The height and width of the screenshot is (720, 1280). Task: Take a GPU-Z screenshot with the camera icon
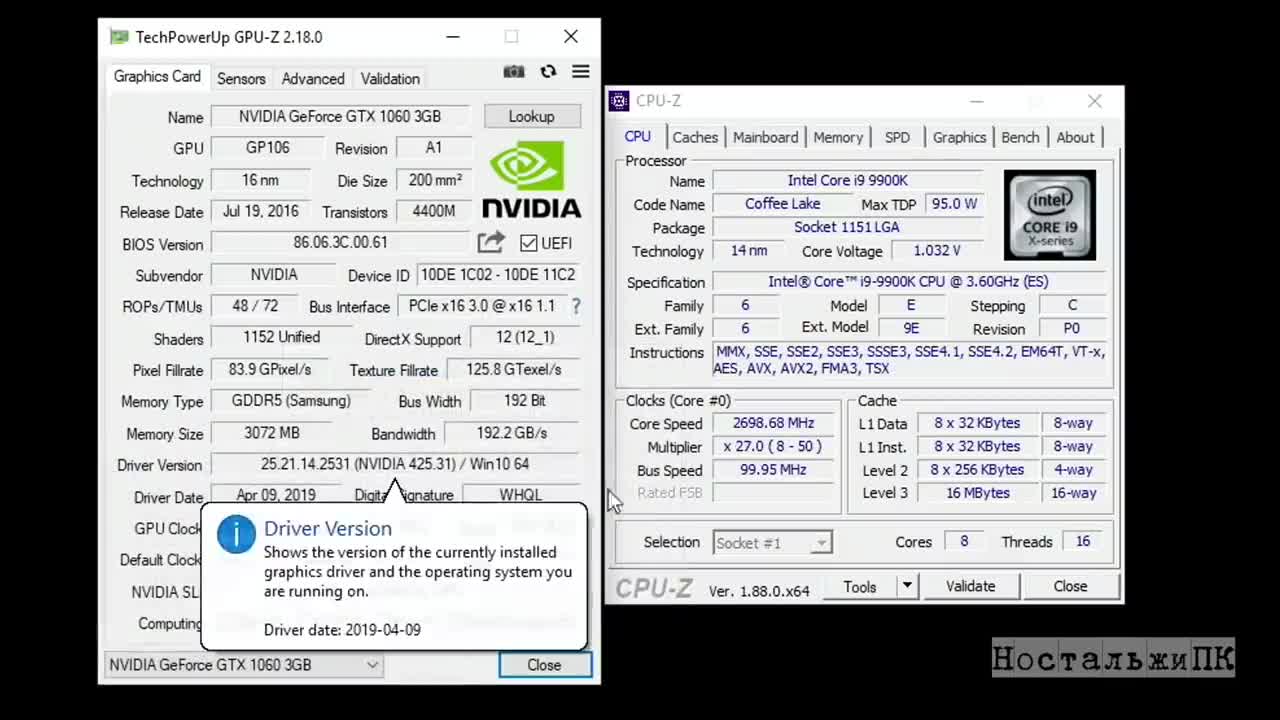point(514,72)
